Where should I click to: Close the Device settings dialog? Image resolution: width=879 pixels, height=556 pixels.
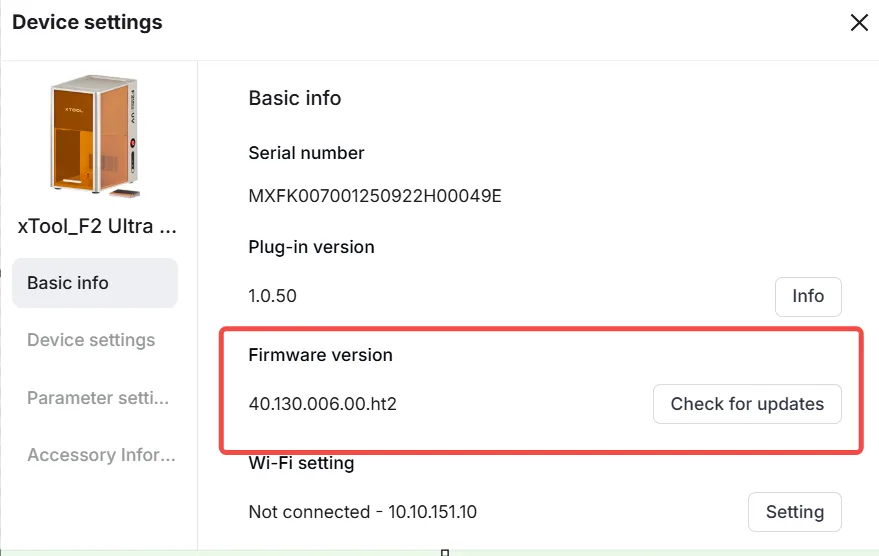tap(859, 22)
